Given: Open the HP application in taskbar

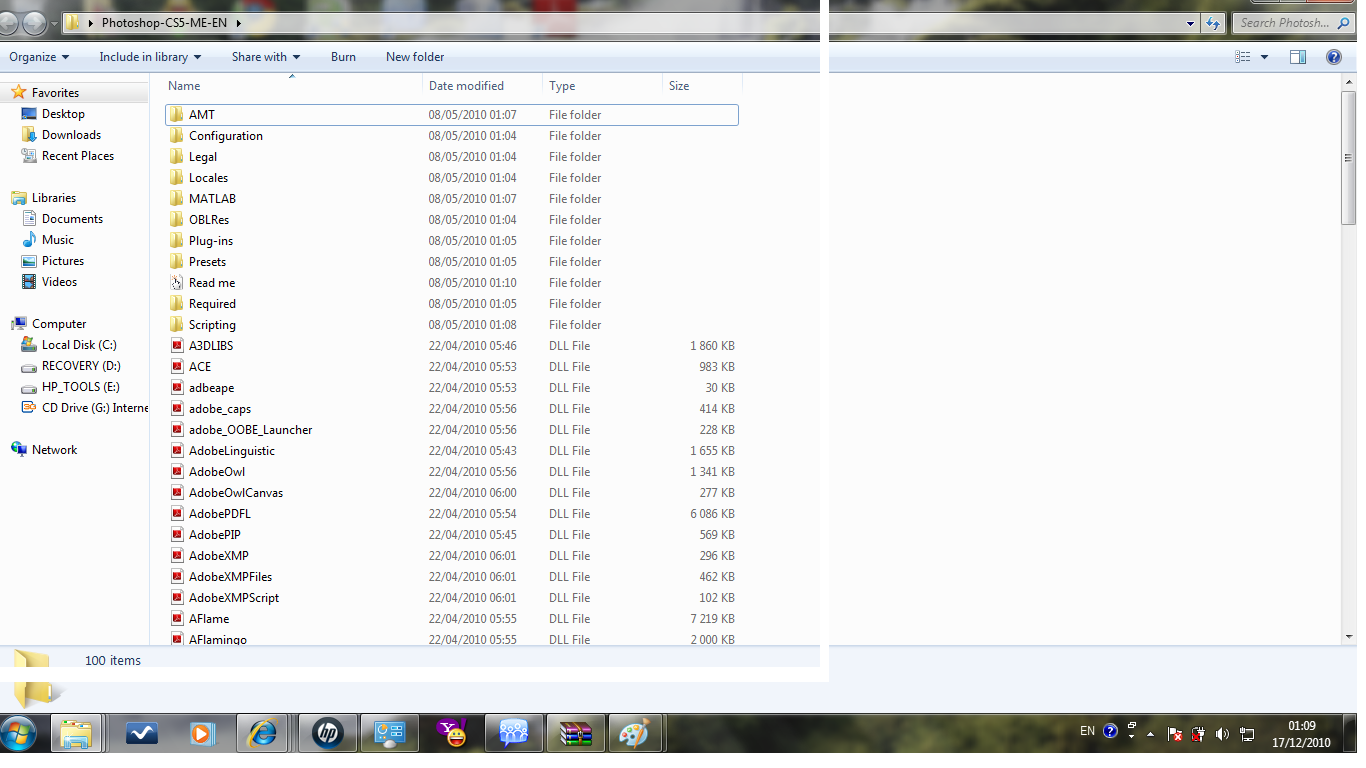Looking at the screenshot, I should pyautogui.click(x=327, y=735).
